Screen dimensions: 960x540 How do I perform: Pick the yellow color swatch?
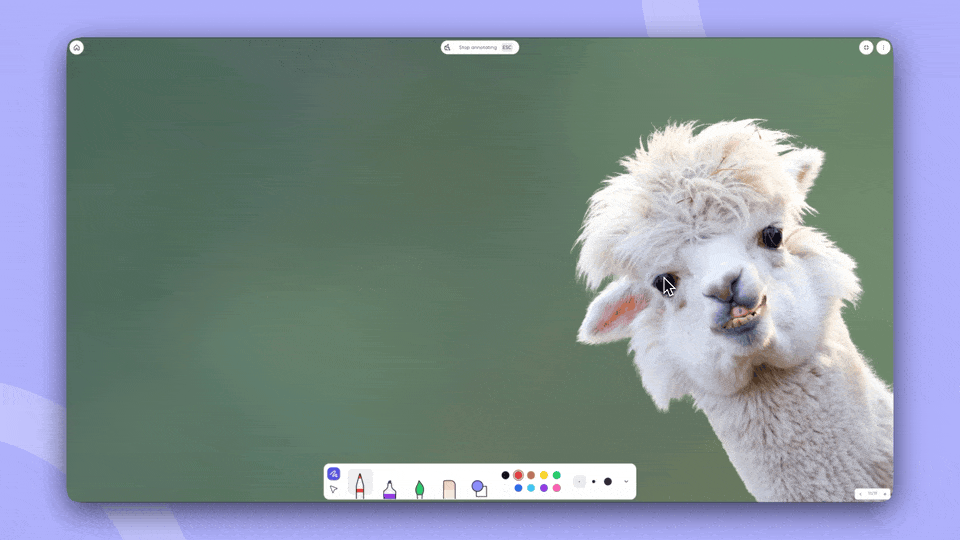[x=544, y=475]
